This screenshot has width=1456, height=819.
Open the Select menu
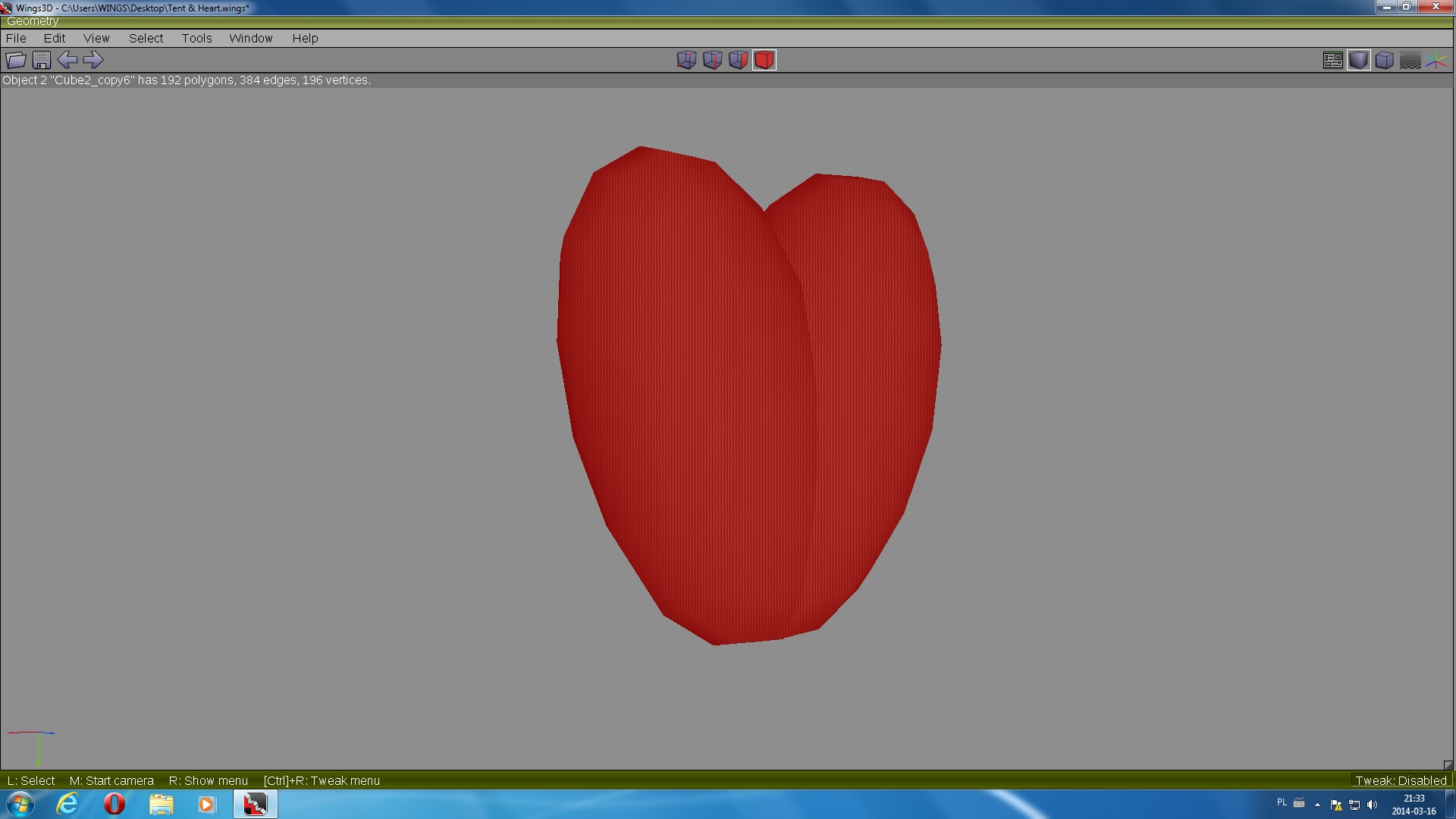point(146,38)
